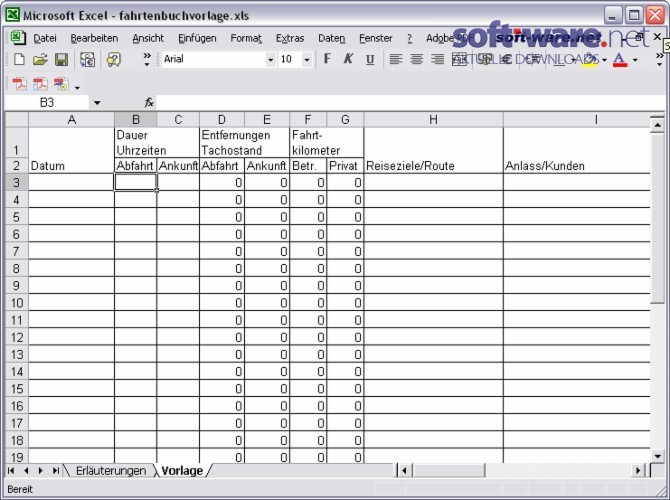This screenshot has width=670, height=500.
Task: Go to previous sheet tab arrow
Action: 26,471
